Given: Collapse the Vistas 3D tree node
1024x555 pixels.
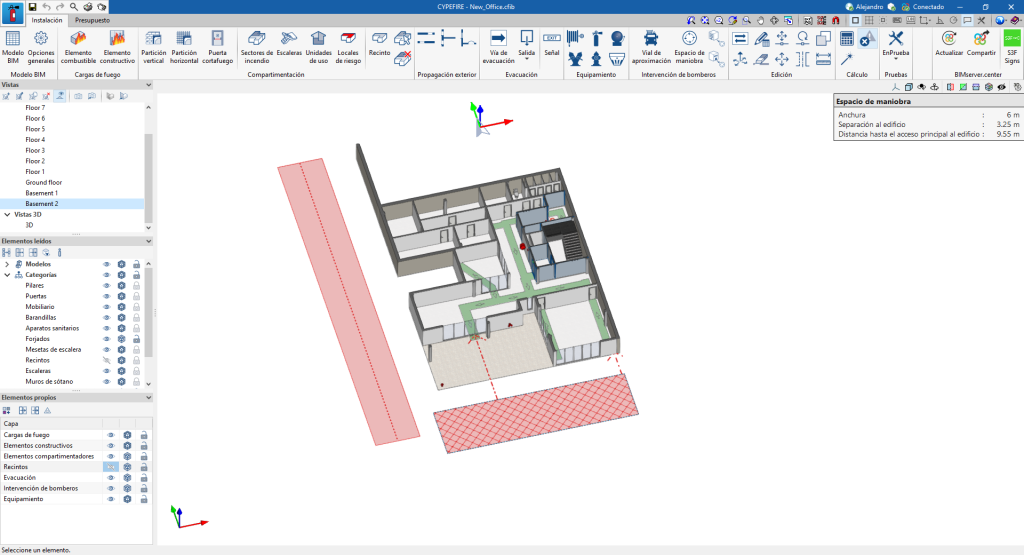Looking at the screenshot, I should click(7, 214).
